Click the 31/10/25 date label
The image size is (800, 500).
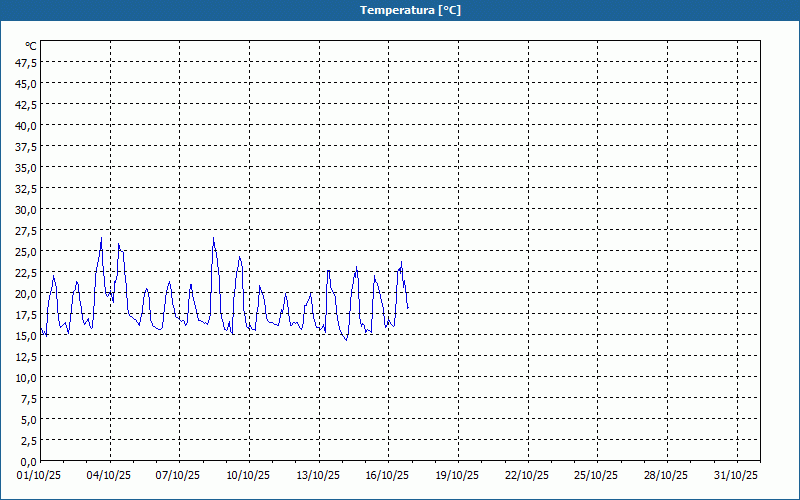(737, 475)
